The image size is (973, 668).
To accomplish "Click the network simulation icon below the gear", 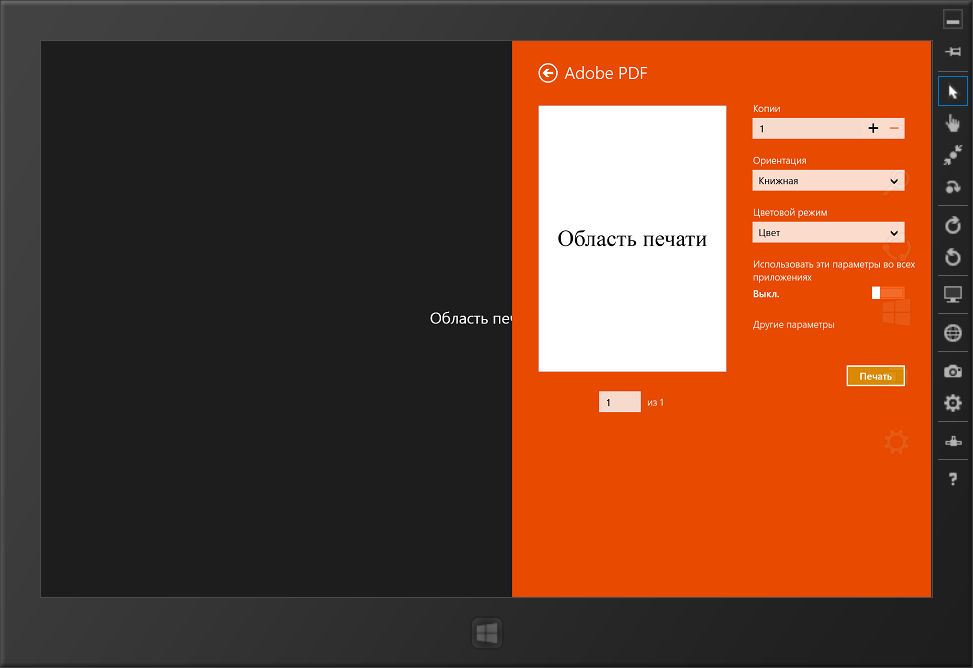I will [x=953, y=441].
